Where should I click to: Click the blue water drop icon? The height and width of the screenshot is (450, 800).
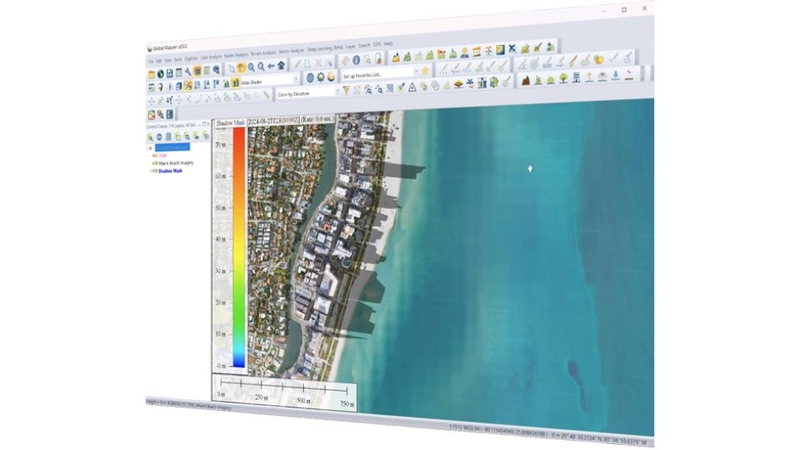tap(616, 75)
